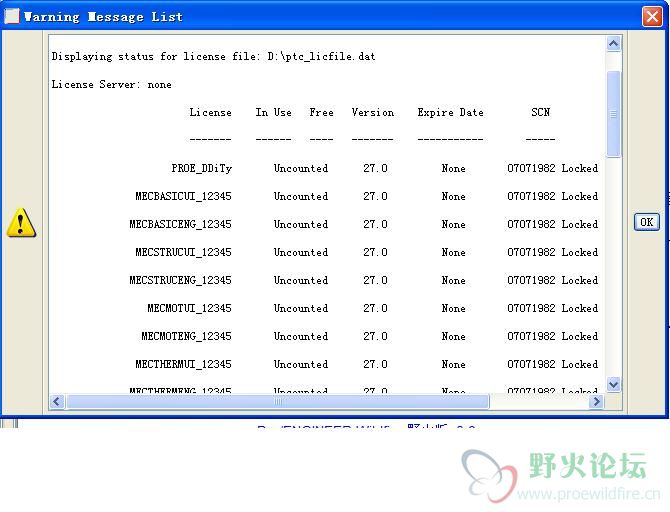Click the vertical scrollbar thumb

(x=614, y=114)
